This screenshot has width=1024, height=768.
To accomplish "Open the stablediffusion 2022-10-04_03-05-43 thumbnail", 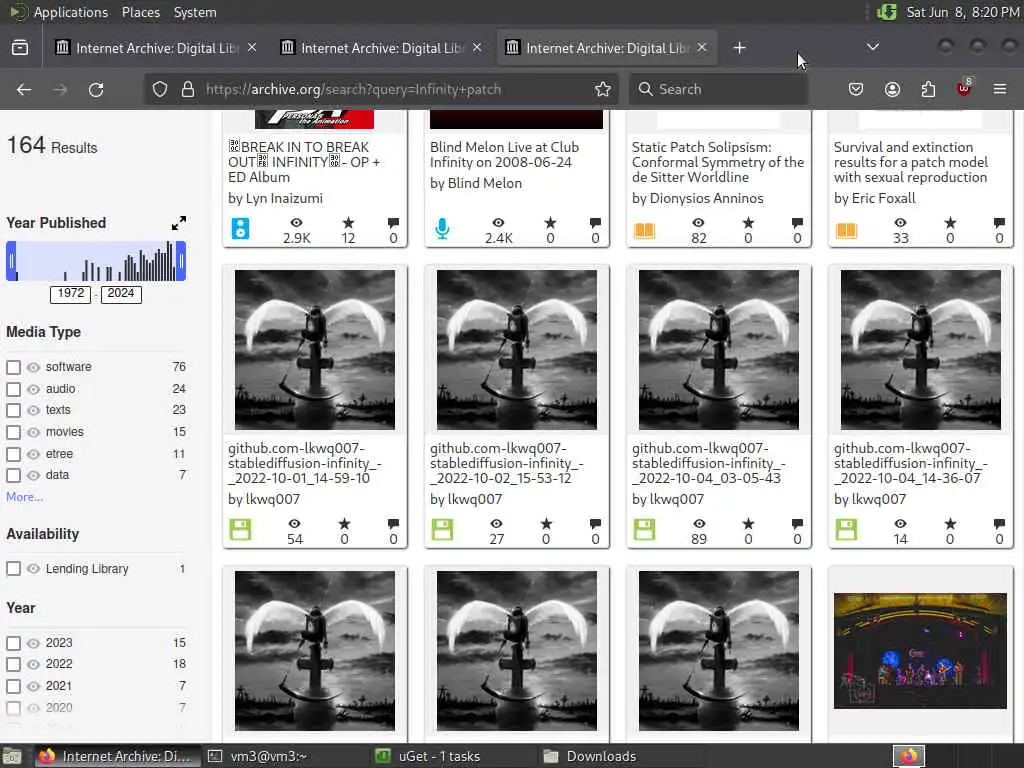I will click(718, 350).
